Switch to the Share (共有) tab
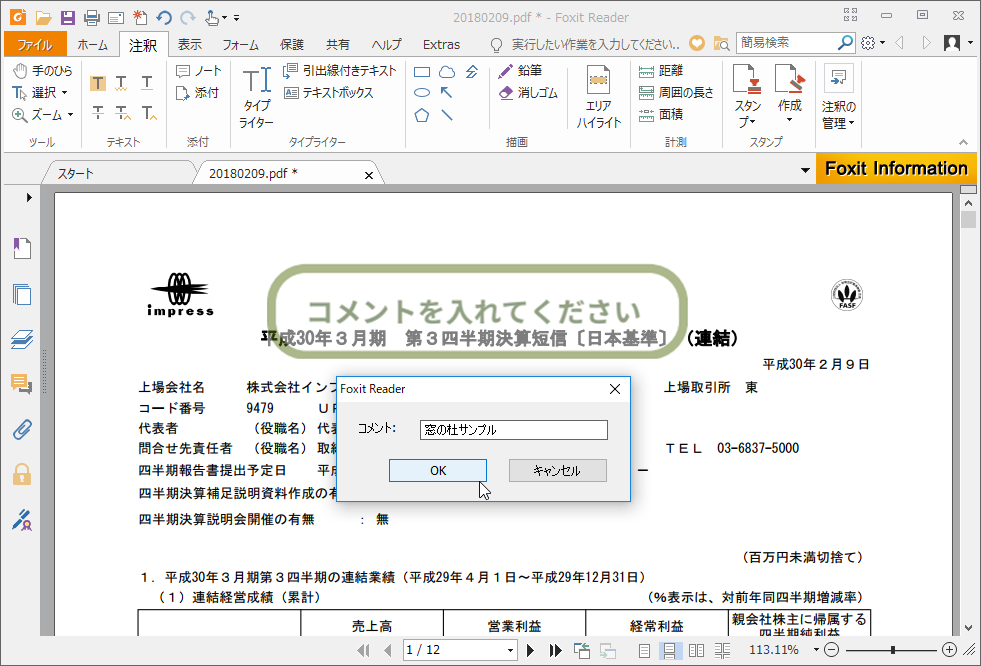Viewport: 981px width, 666px height. tap(338, 44)
